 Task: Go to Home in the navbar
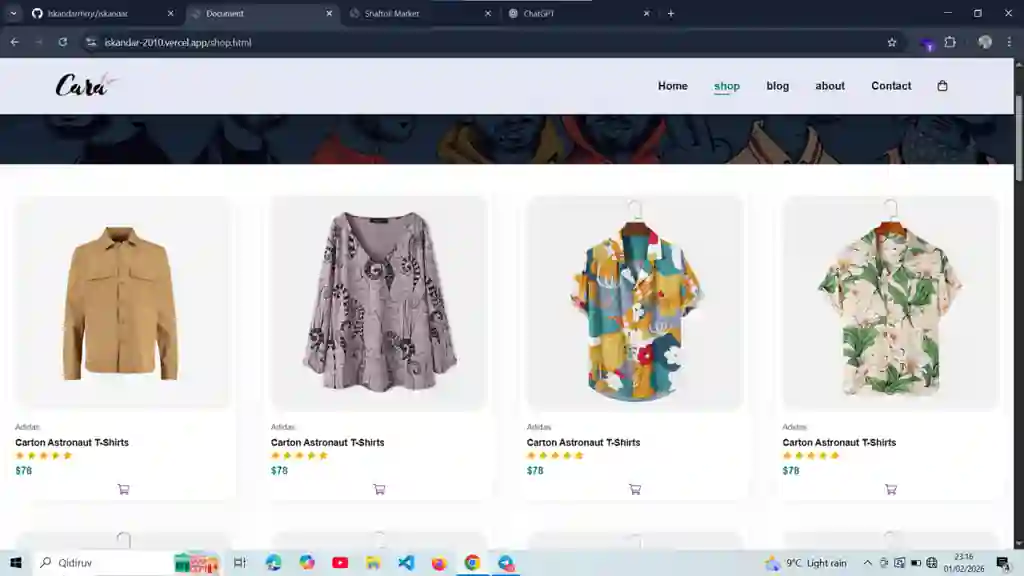[673, 86]
